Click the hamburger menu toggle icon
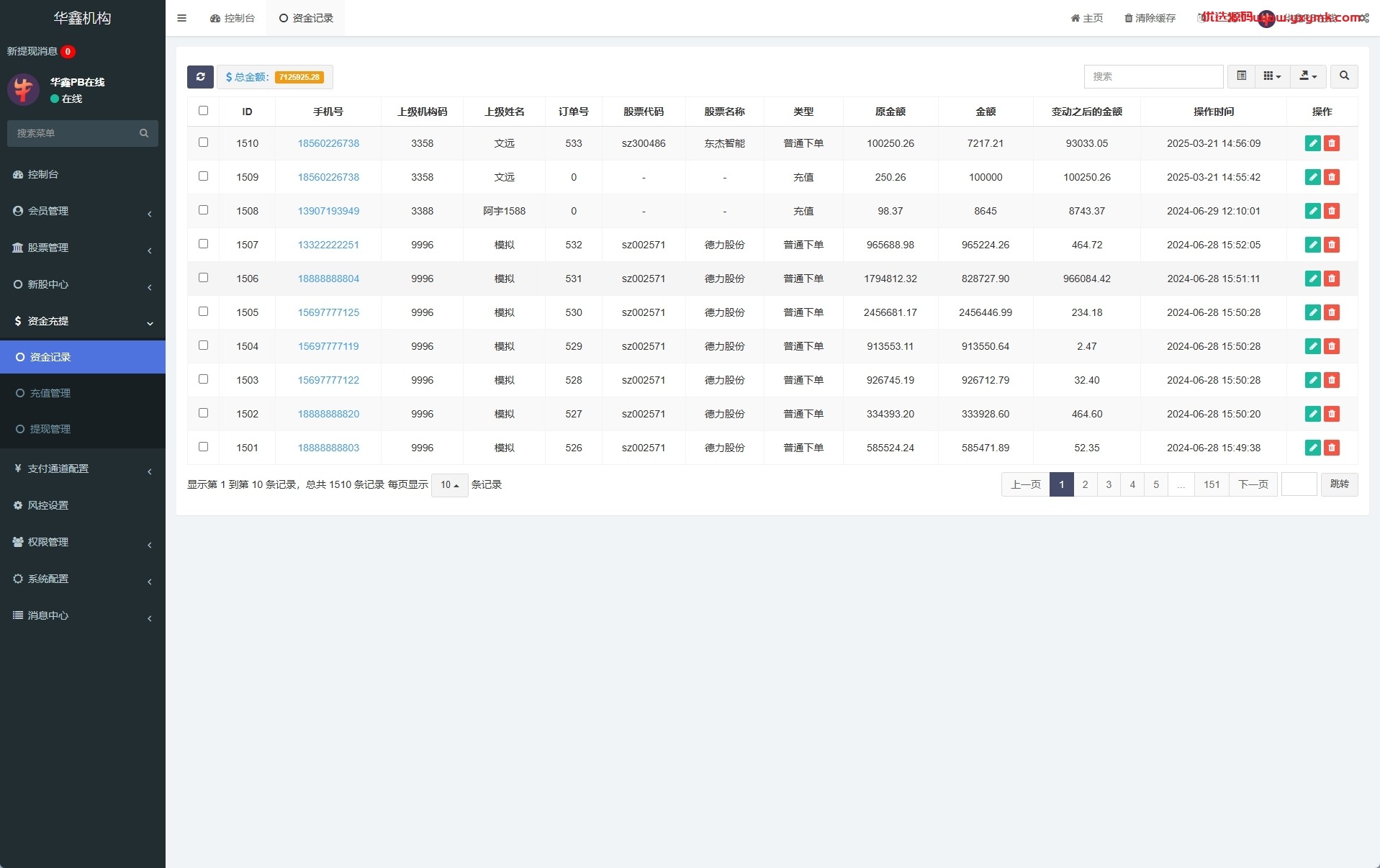The image size is (1380, 868). [181, 18]
